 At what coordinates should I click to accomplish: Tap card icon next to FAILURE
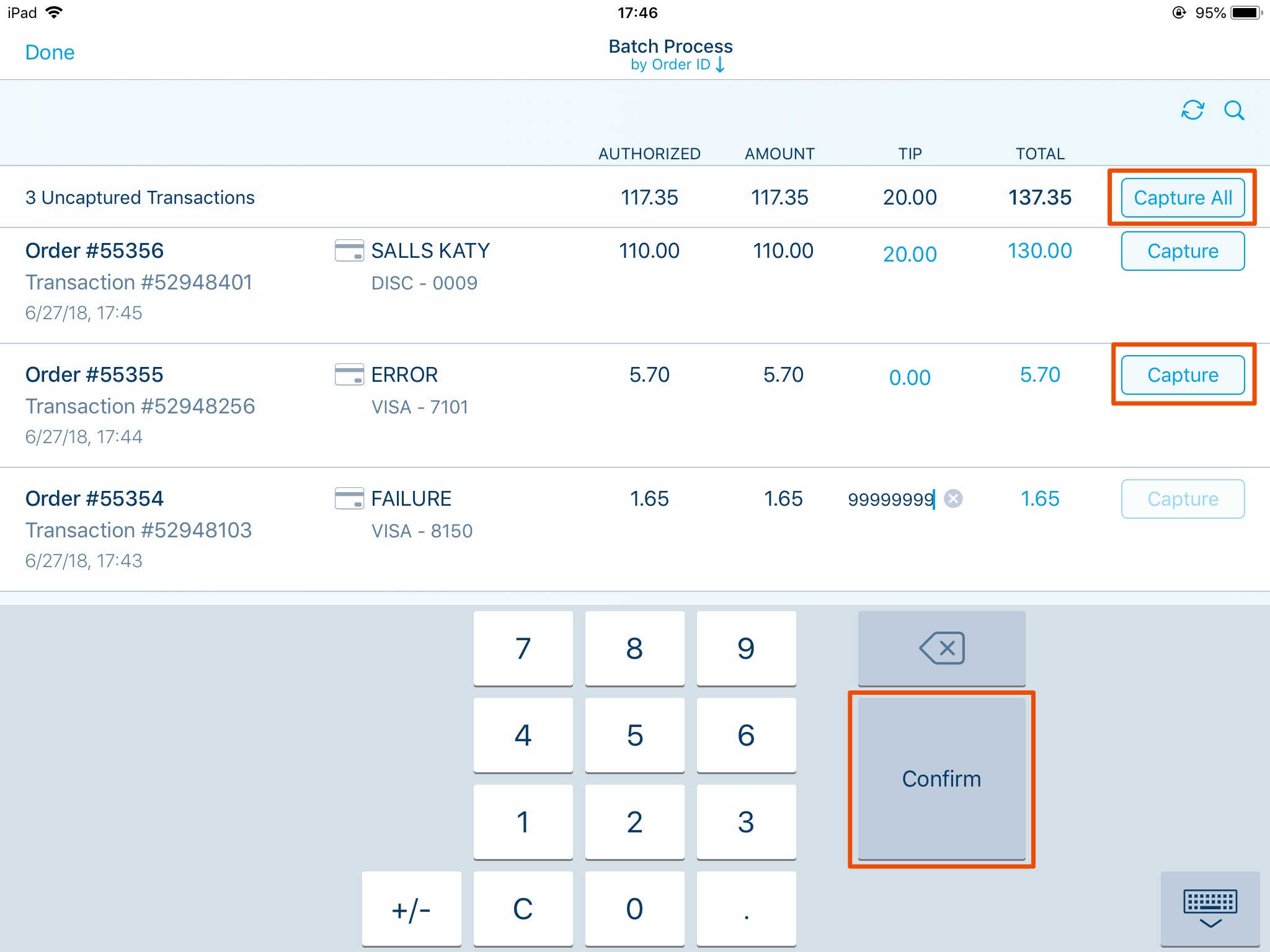[349, 498]
